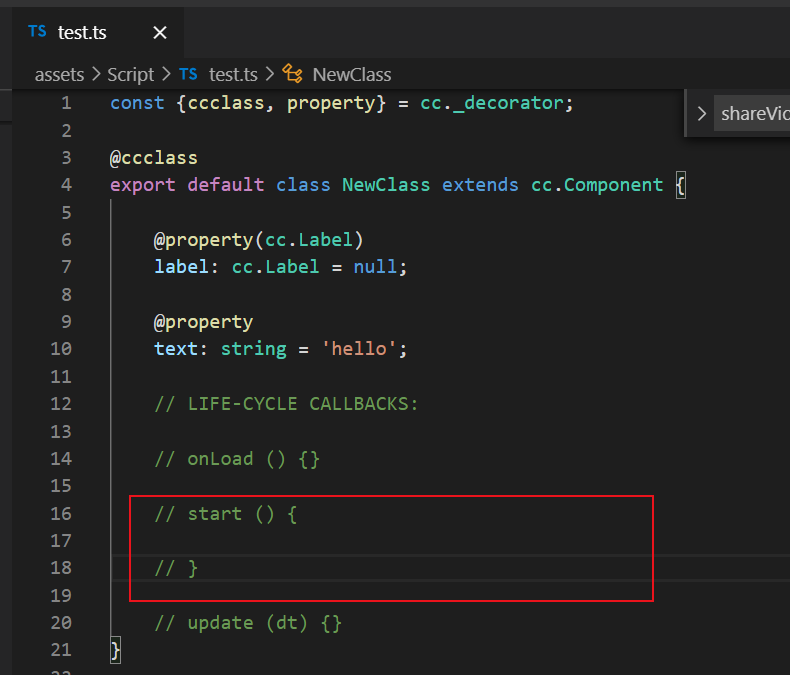
Task: Click the commented start () line
Action: 226,514
